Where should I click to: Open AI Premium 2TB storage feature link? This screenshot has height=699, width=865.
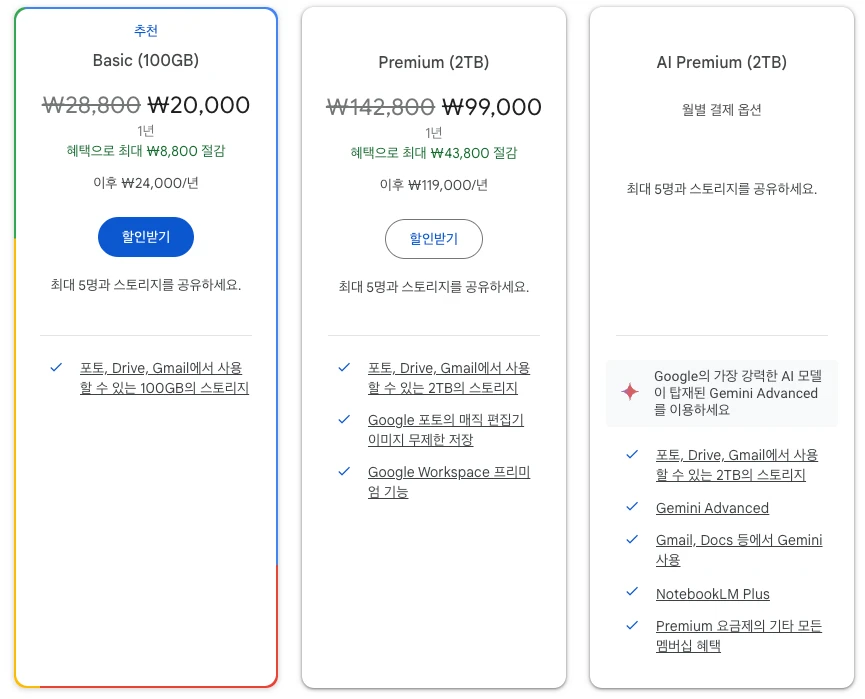coord(737,465)
